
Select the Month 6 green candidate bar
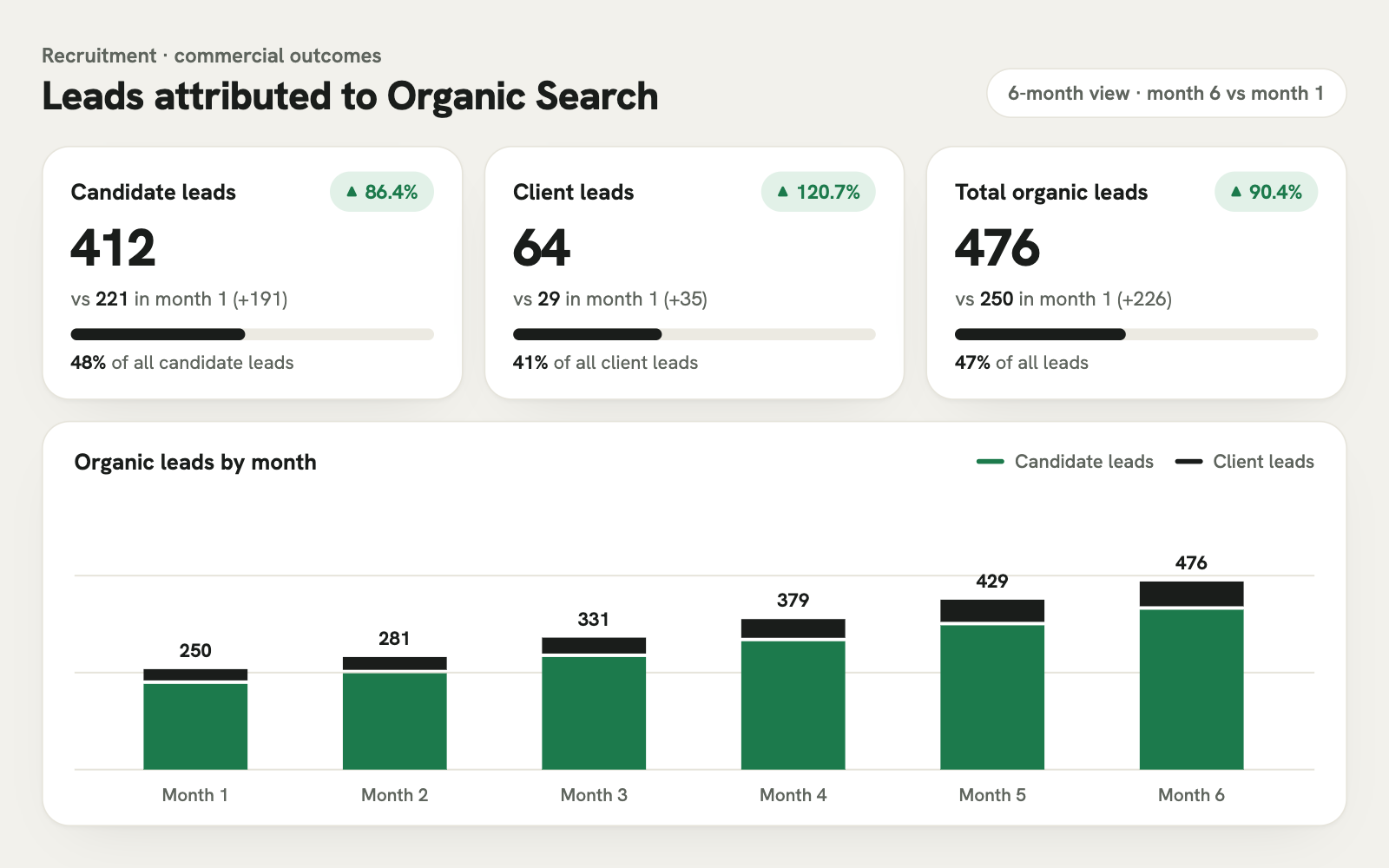1191,690
